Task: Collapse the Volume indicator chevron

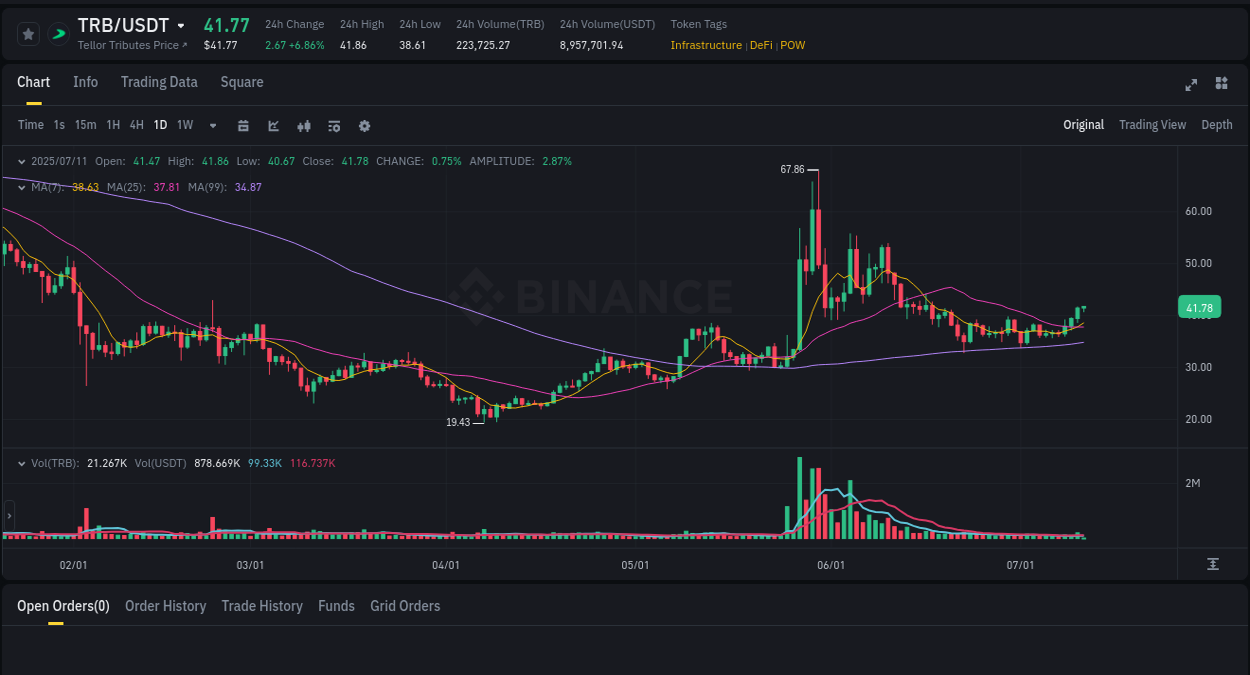Action: point(21,463)
